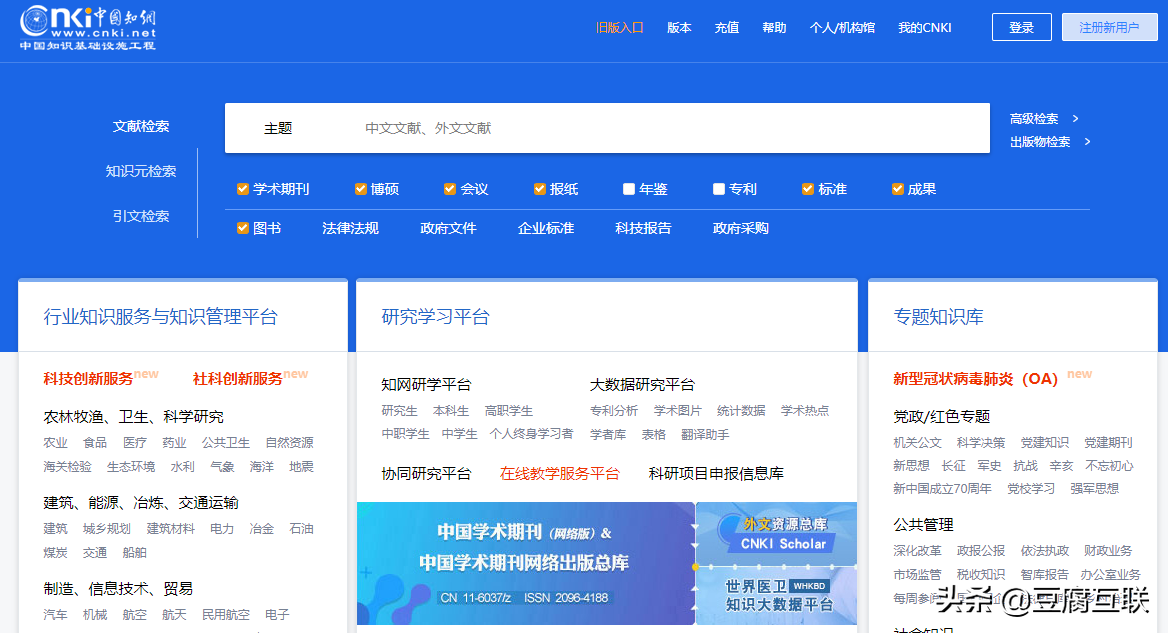The image size is (1168, 633).
Task: Open the 研究生 link
Action: tap(399, 410)
